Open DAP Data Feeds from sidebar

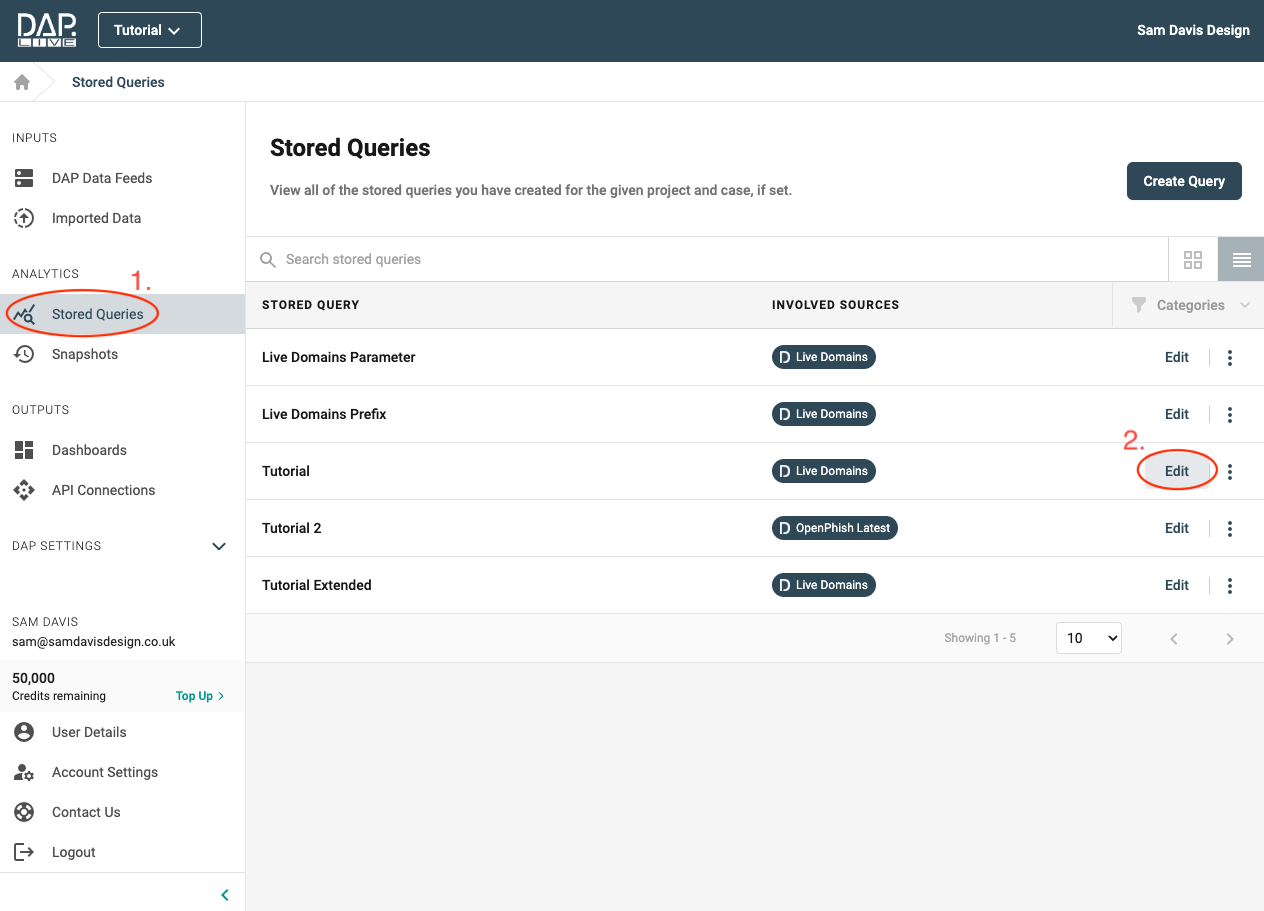coord(101,178)
